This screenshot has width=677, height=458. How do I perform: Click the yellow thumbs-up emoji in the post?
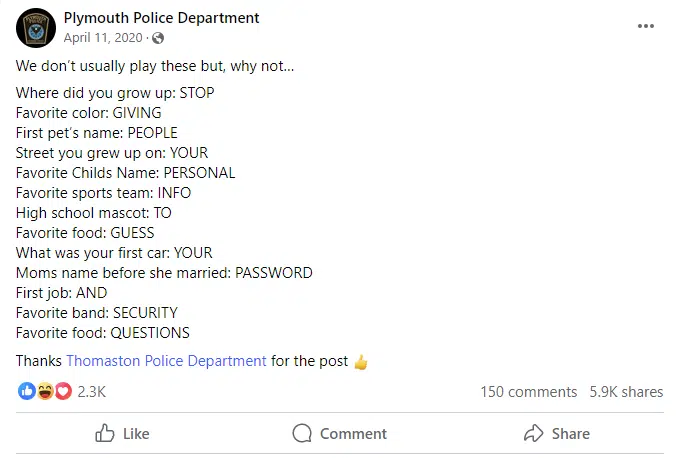coord(361,361)
